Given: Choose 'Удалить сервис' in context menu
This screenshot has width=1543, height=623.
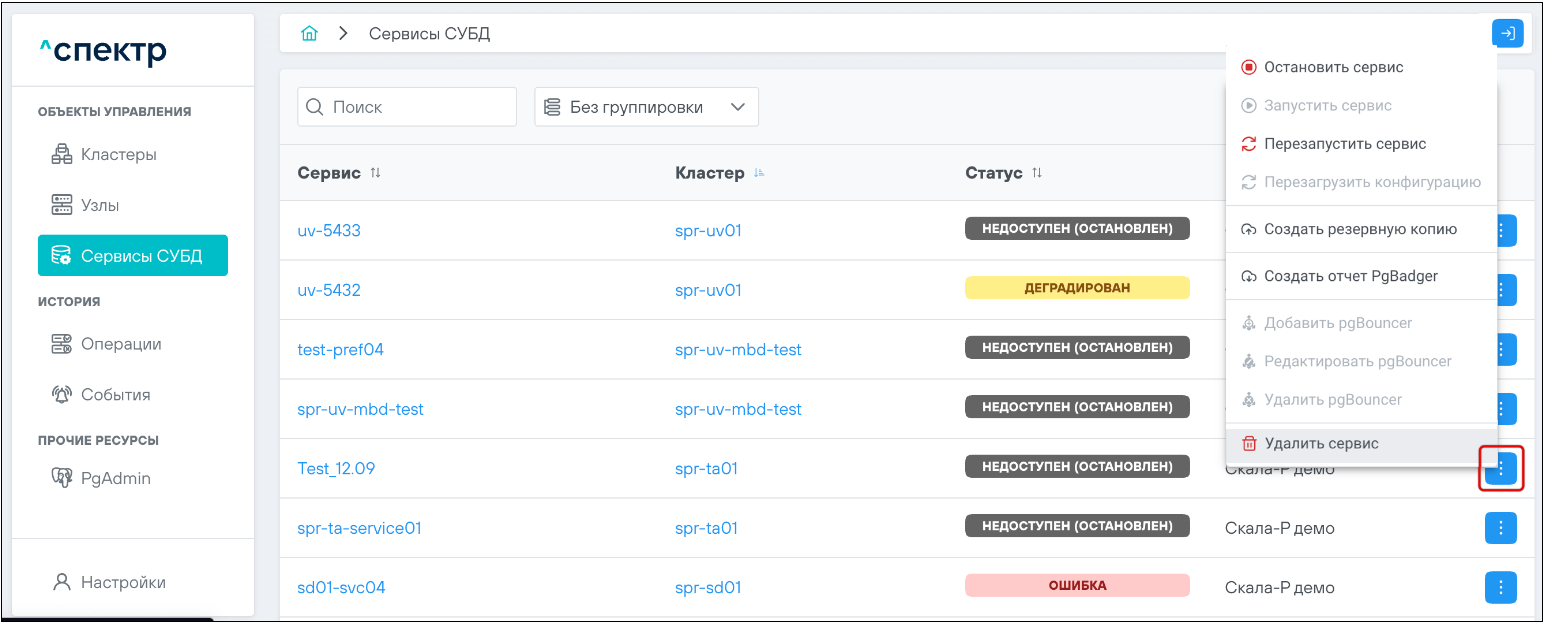Looking at the screenshot, I should tap(1321, 443).
